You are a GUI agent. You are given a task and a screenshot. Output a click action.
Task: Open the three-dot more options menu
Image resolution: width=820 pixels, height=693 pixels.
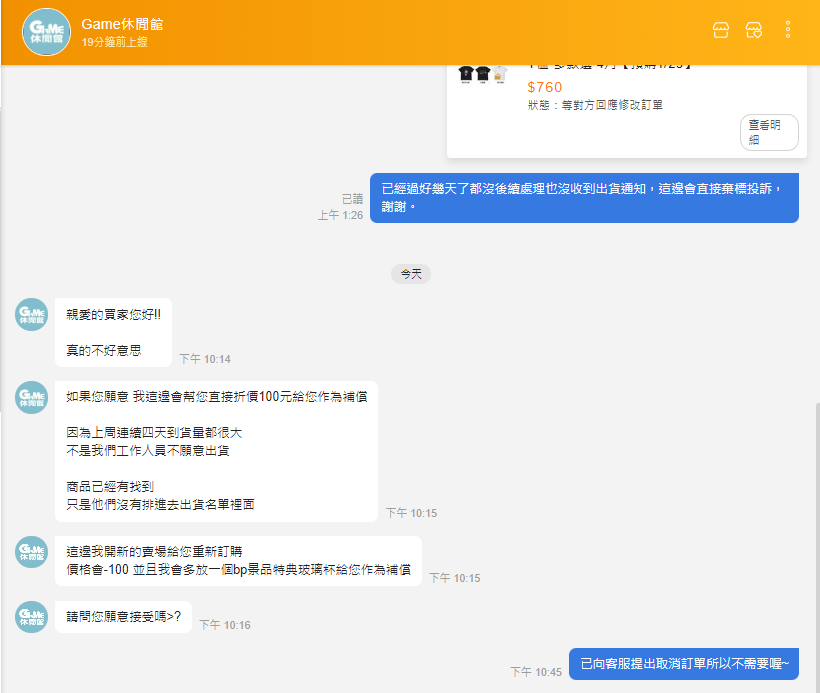coord(788,30)
